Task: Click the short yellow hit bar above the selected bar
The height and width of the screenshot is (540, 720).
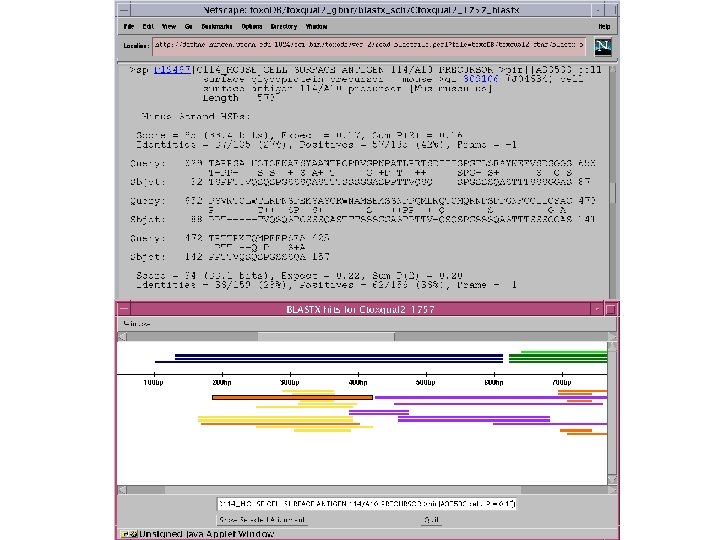Action: click(x=308, y=392)
